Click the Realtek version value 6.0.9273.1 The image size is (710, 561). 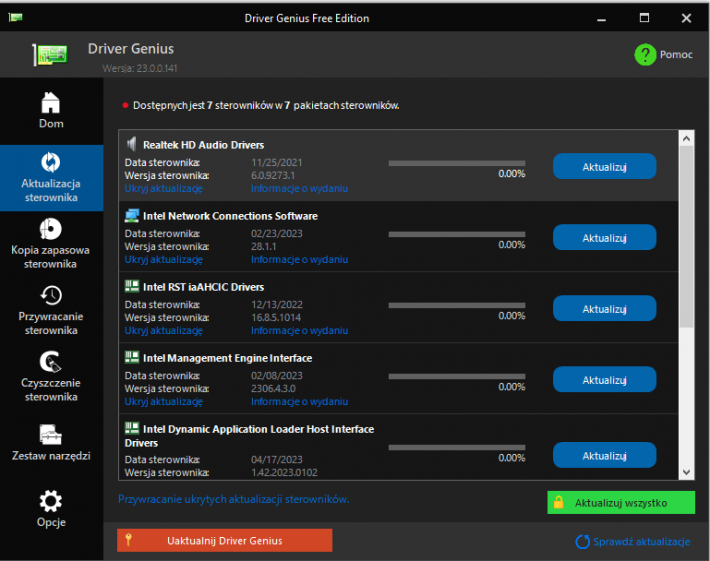(273, 175)
